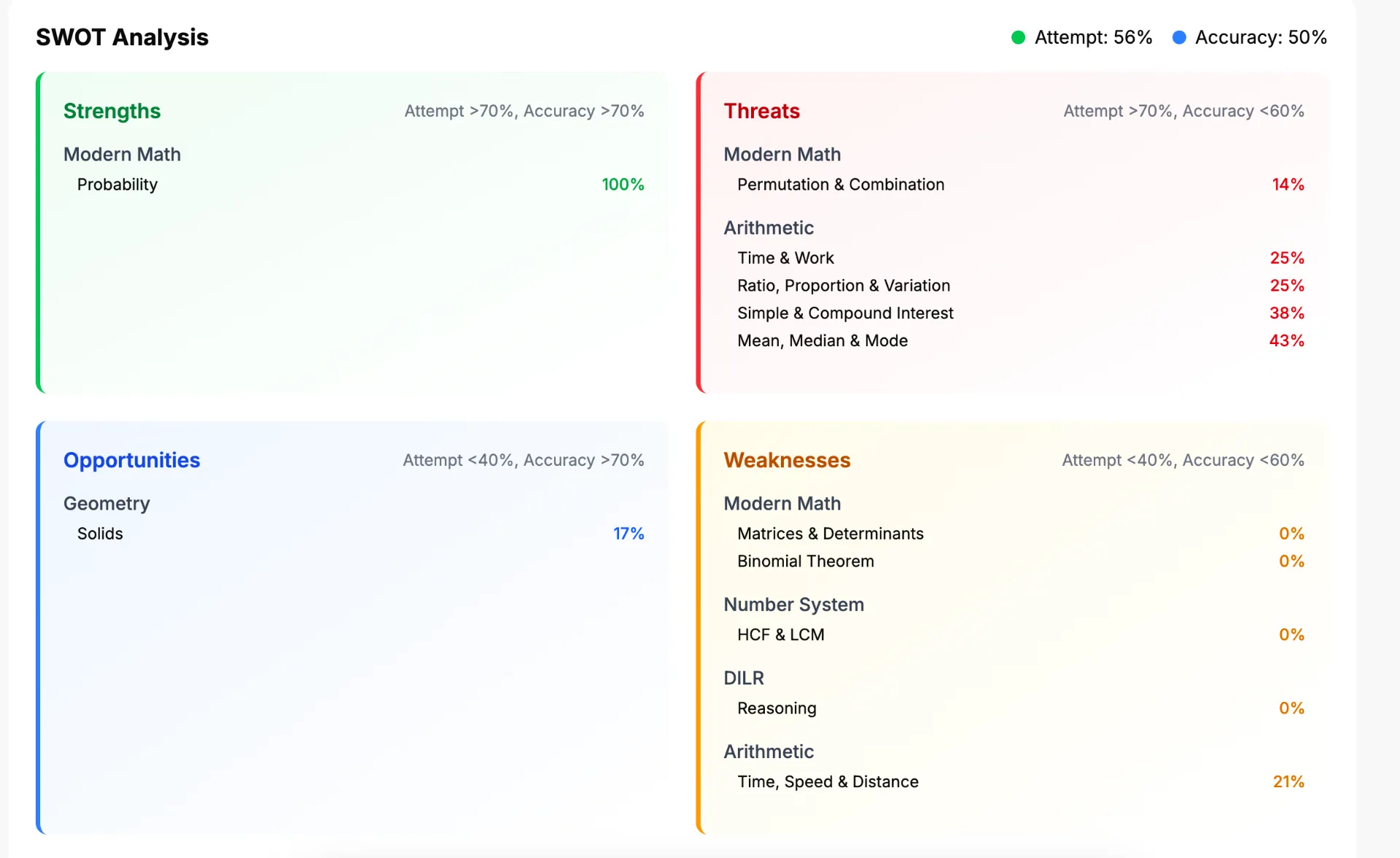The image size is (1400, 858).
Task: Click Arithmetic label in Threats card
Action: point(769,228)
